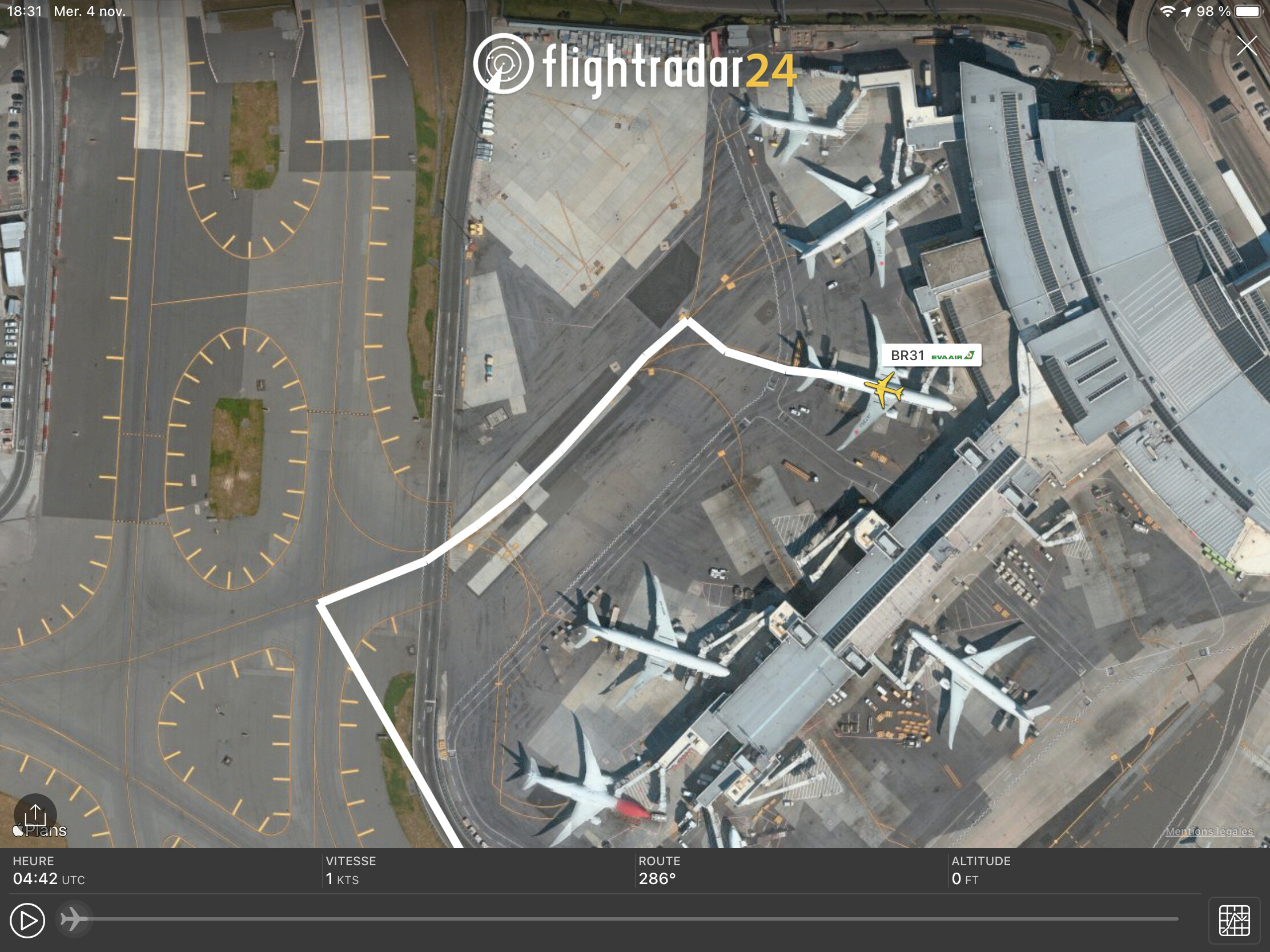Open the altitude and speed graph icon
This screenshot has width=1270, height=952.
click(1234, 921)
